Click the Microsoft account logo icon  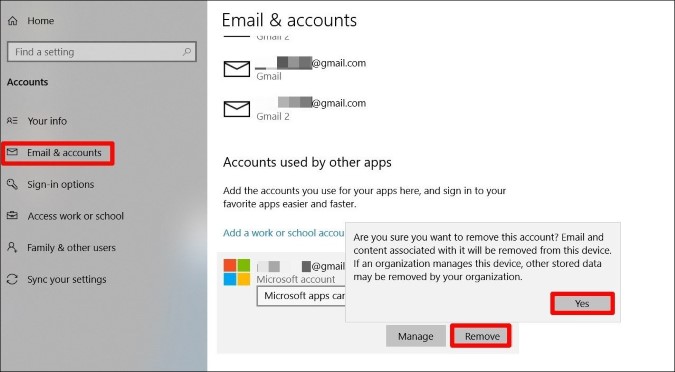237,272
